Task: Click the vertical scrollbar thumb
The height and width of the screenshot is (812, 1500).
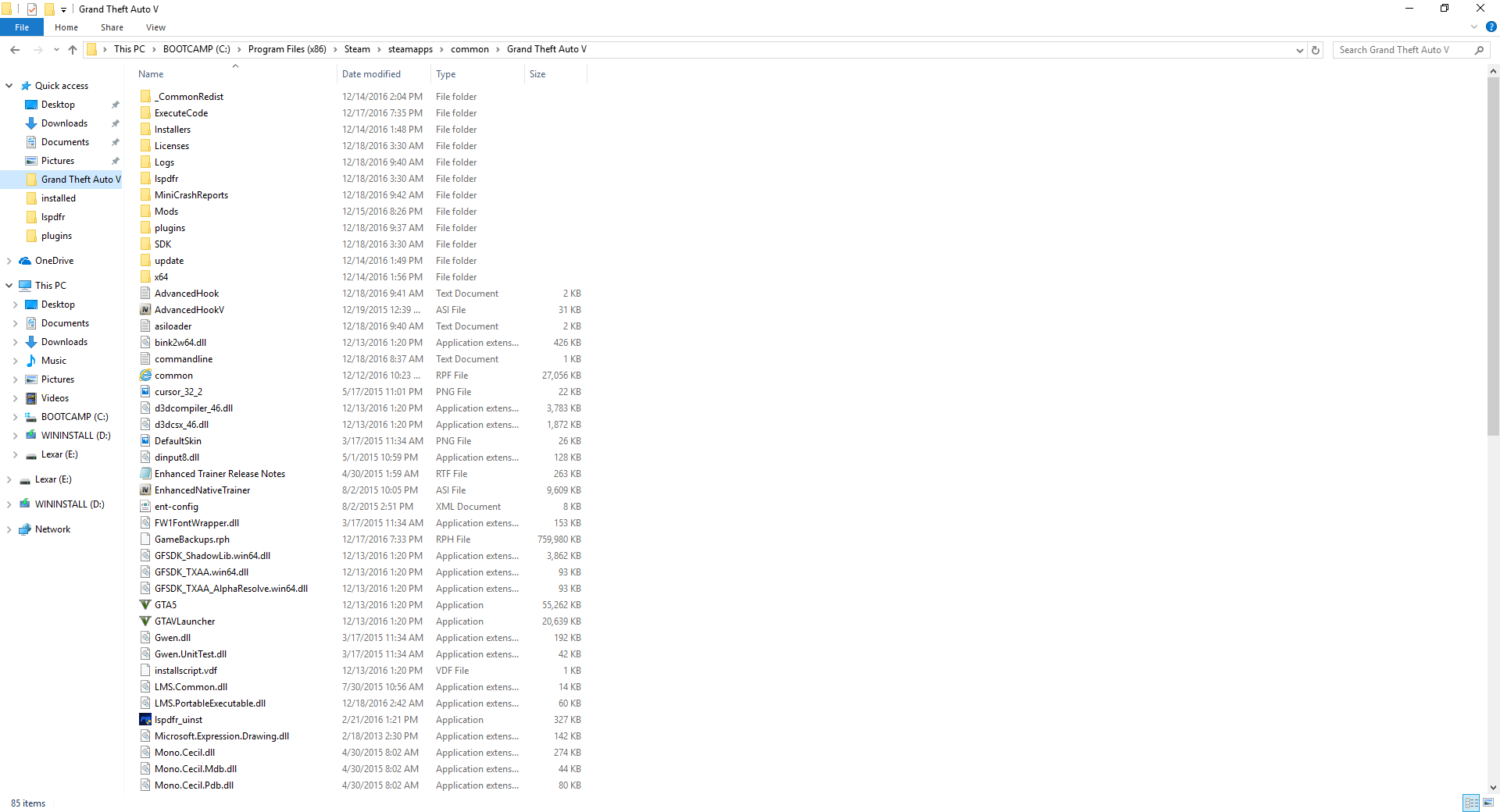Action: pyautogui.click(x=1493, y=256)
